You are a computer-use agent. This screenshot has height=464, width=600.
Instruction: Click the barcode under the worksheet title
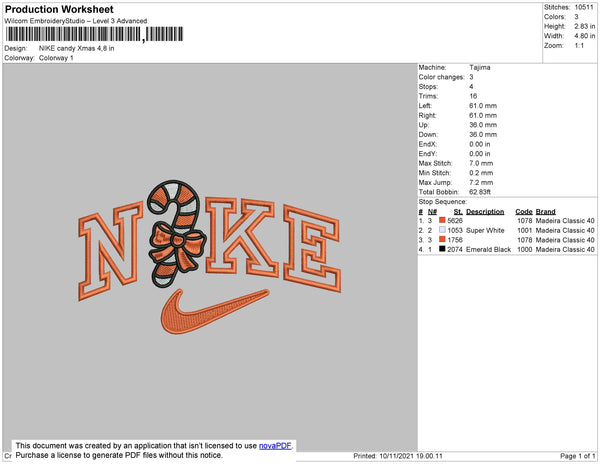click(95, 34)
